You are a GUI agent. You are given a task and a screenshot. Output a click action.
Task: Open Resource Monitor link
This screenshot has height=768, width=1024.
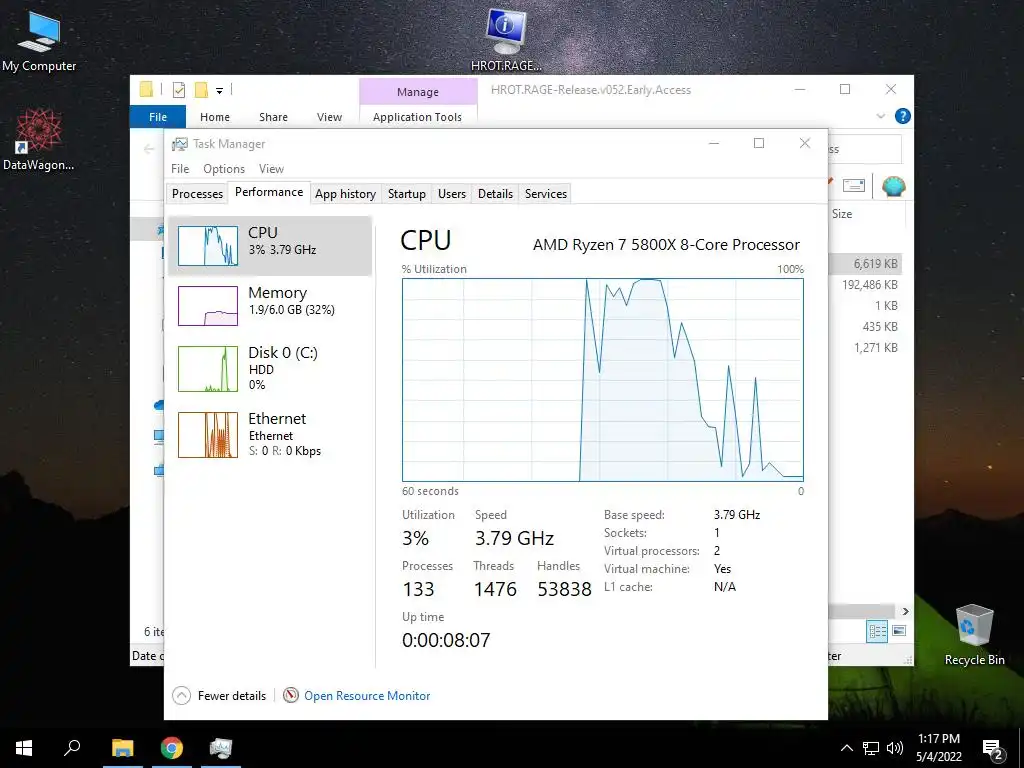(367, 696)
